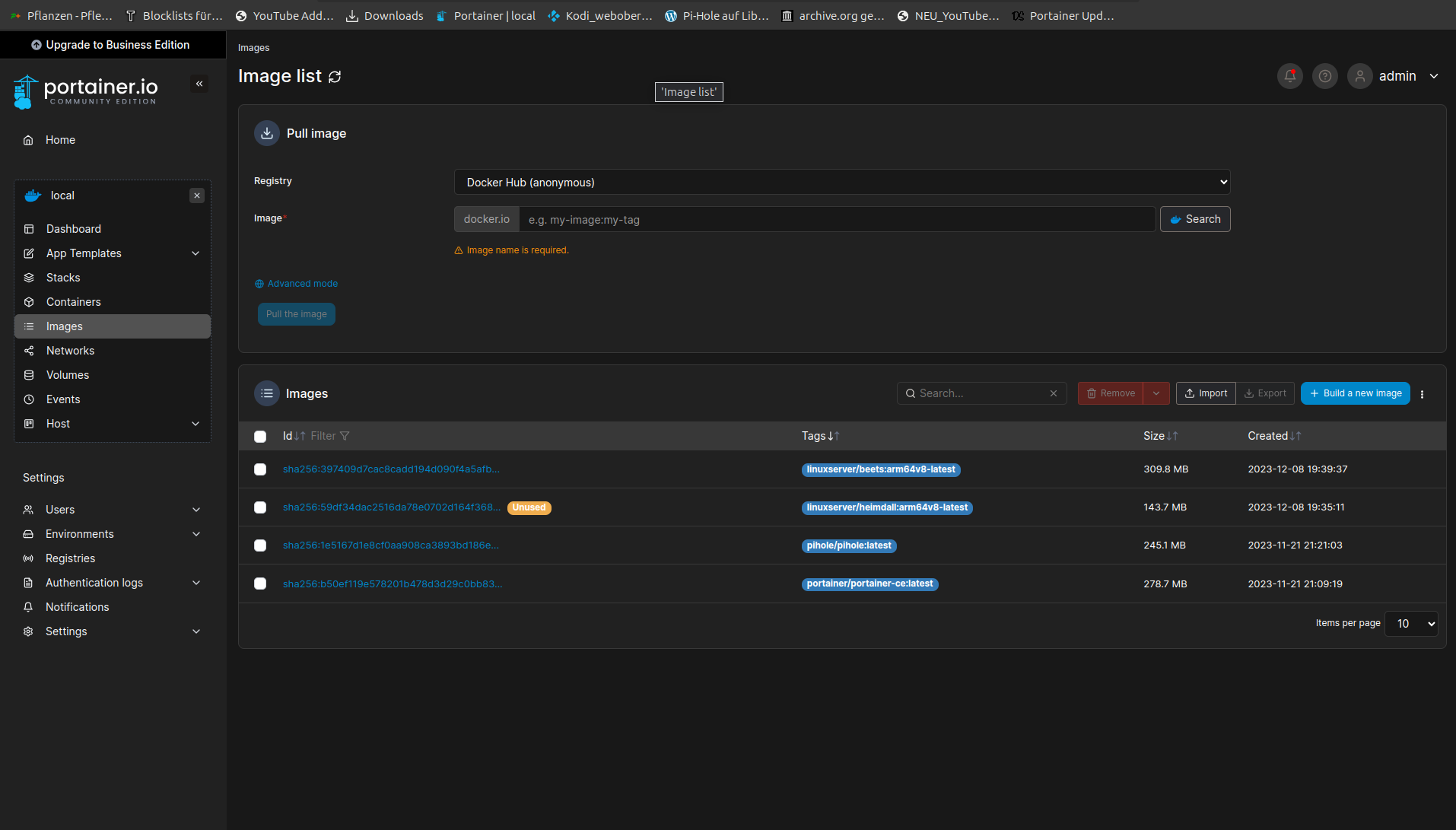
Task: Open the Registry dropdown Docker Hub (anonymous)
Action: tap(842, 182)
